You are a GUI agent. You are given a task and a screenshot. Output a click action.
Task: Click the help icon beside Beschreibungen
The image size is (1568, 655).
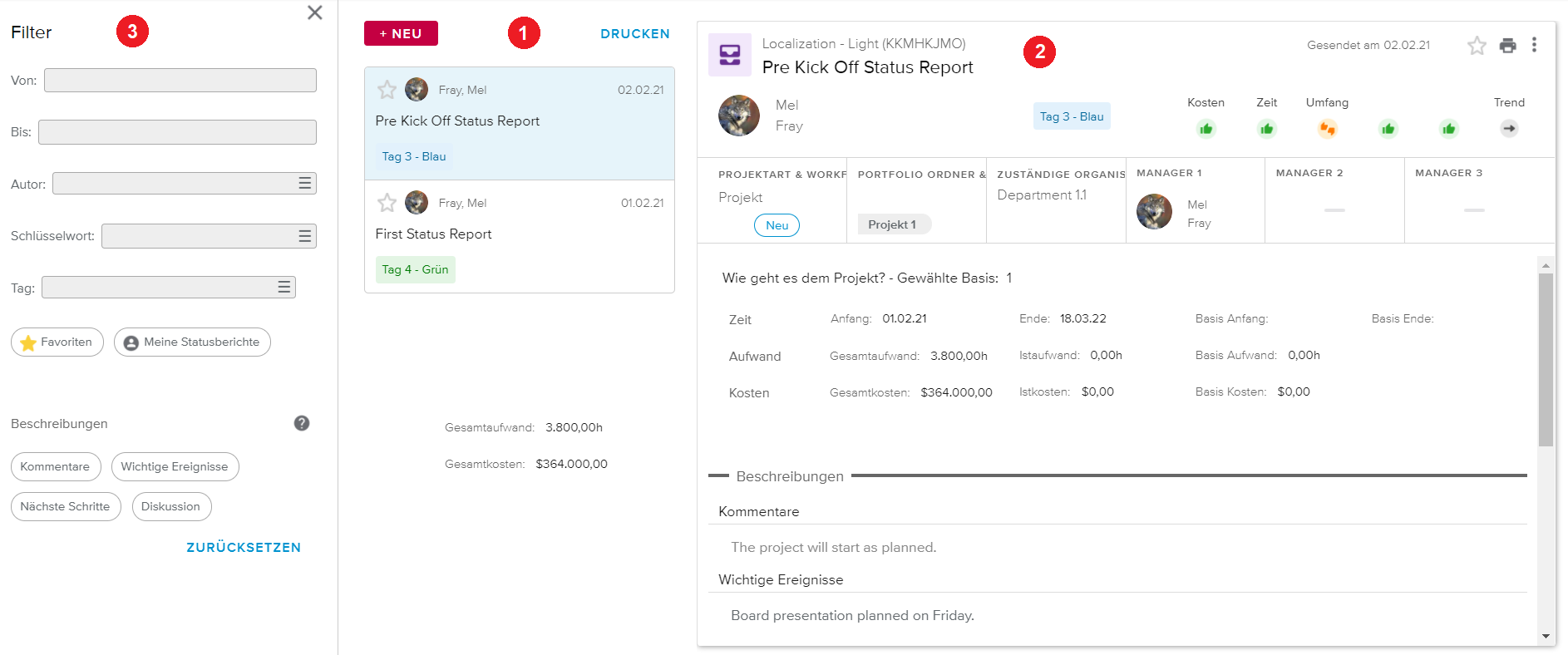(x=302, y=423)
